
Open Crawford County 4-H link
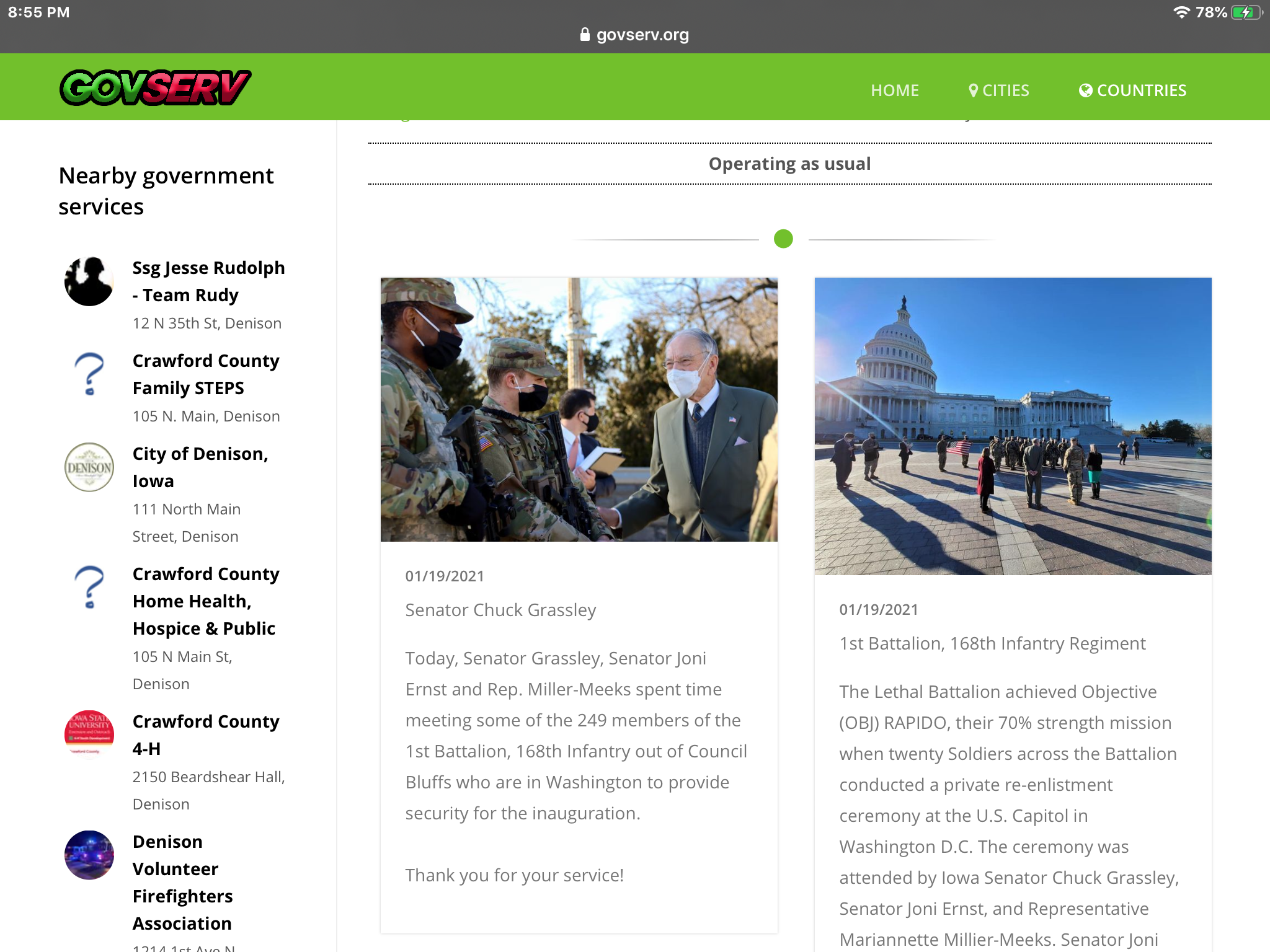[206, 735]
